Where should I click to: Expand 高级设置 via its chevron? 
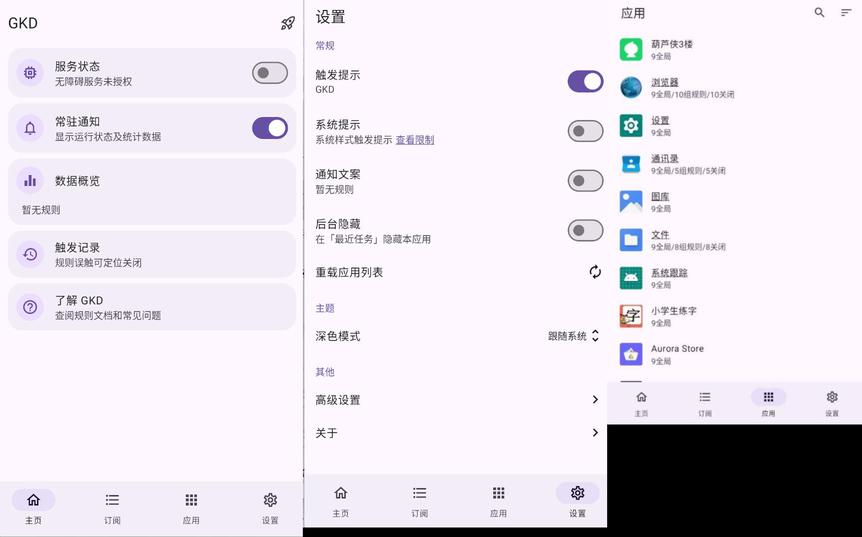pyautogui.click(x=595, y=400)
